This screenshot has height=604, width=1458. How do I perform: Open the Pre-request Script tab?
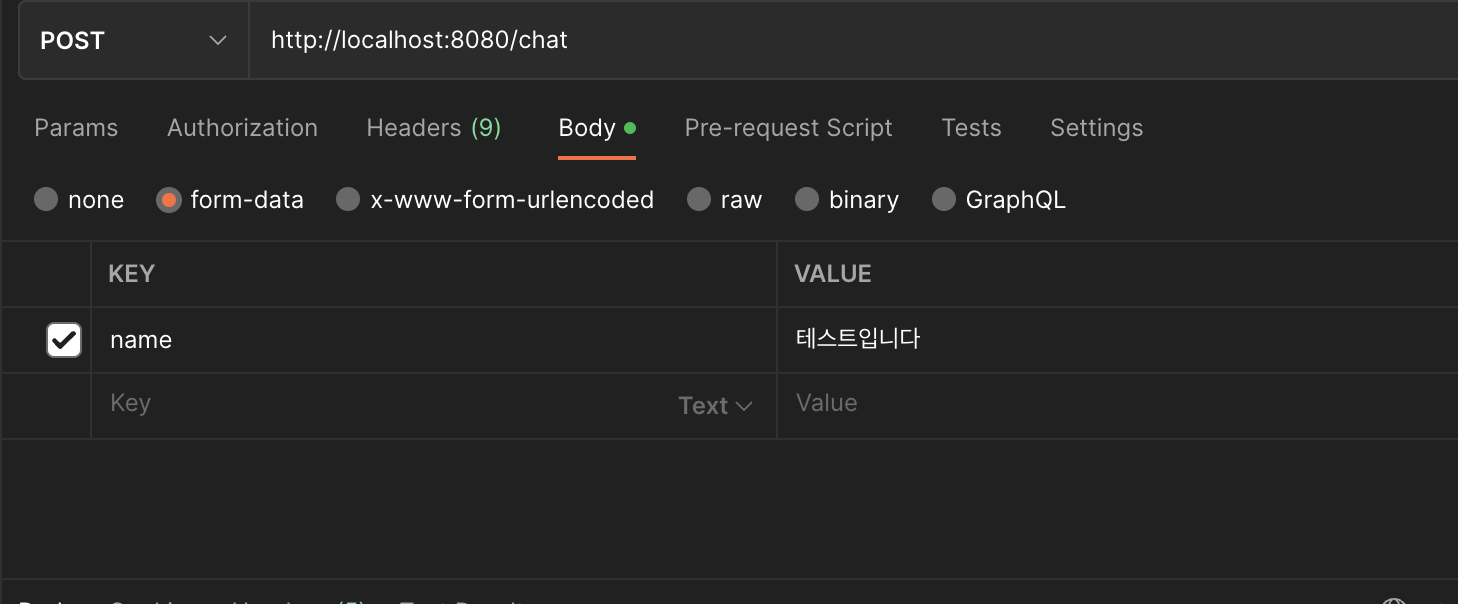[x=788, y=128]
